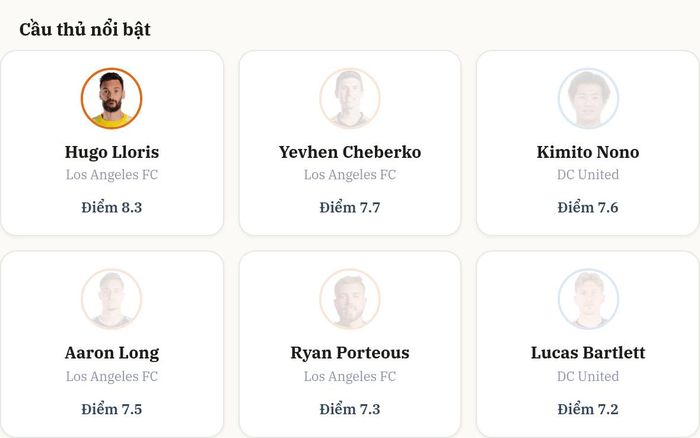Select Ryan Porteous's avatar image
This screenshot has width=700, height=438.
click(x=350, y=299)
